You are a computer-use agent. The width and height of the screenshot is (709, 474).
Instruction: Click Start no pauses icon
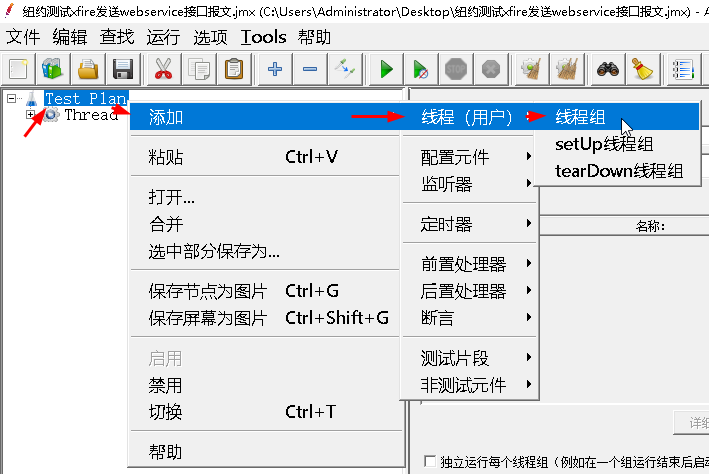(421, 69)
